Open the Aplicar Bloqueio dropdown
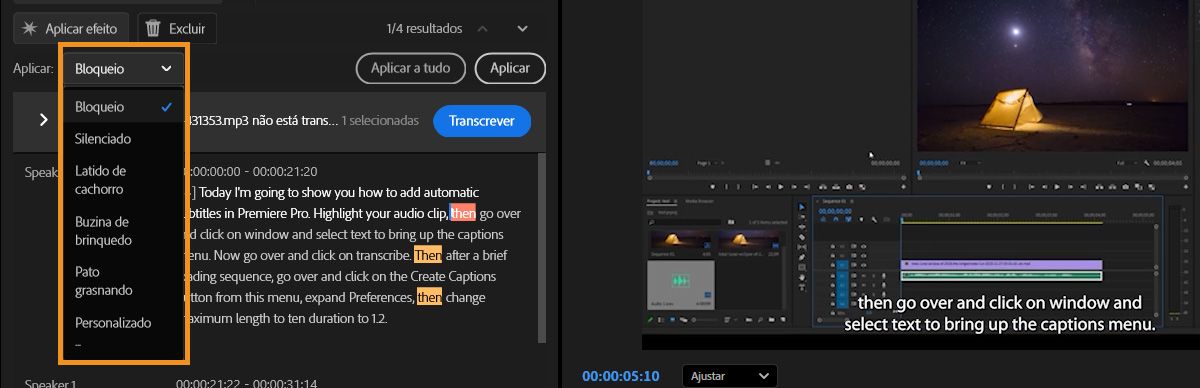1200x388 pixels. [x=124, y=69]
